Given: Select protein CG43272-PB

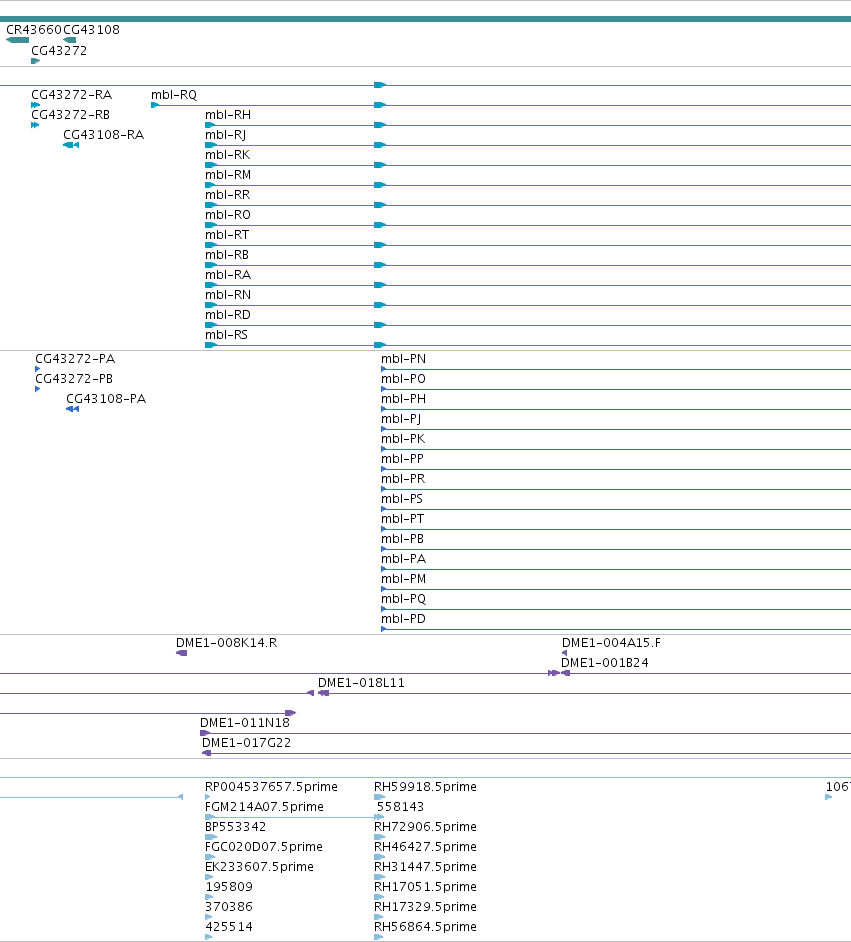Looking at the screenshot, I should coord(74,378).
